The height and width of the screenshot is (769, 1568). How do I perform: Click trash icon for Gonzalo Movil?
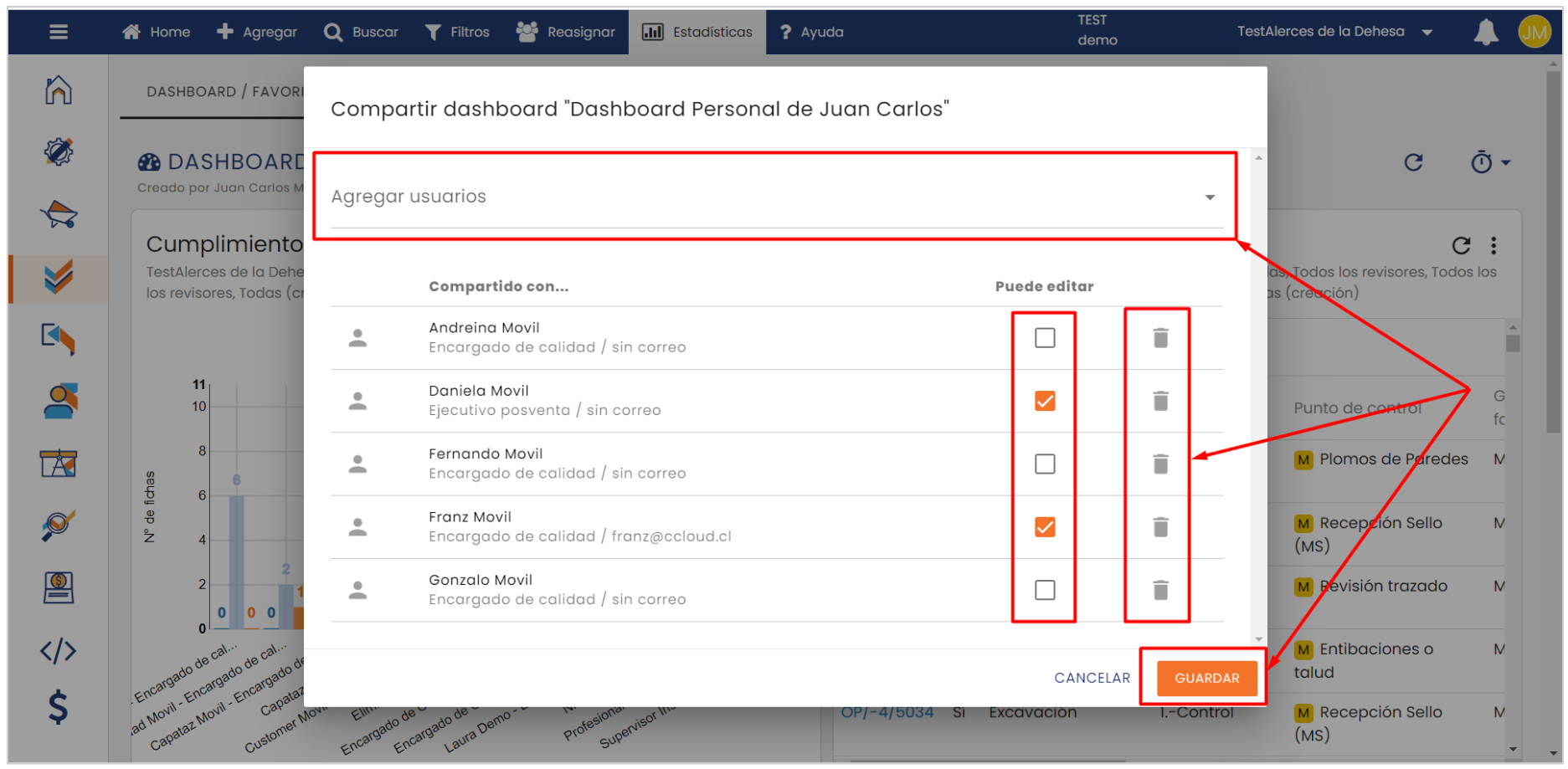point(1159,590)
